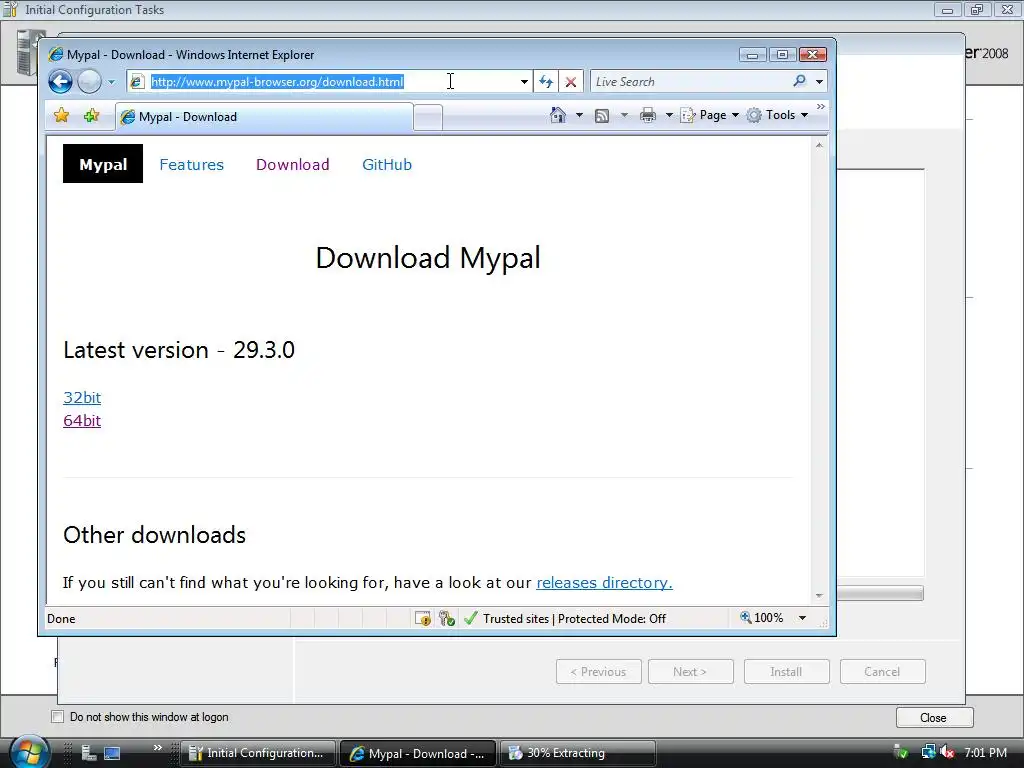
Task: Switch to Mypal - Download taskbar button
Action: click(x=418, y=753)
